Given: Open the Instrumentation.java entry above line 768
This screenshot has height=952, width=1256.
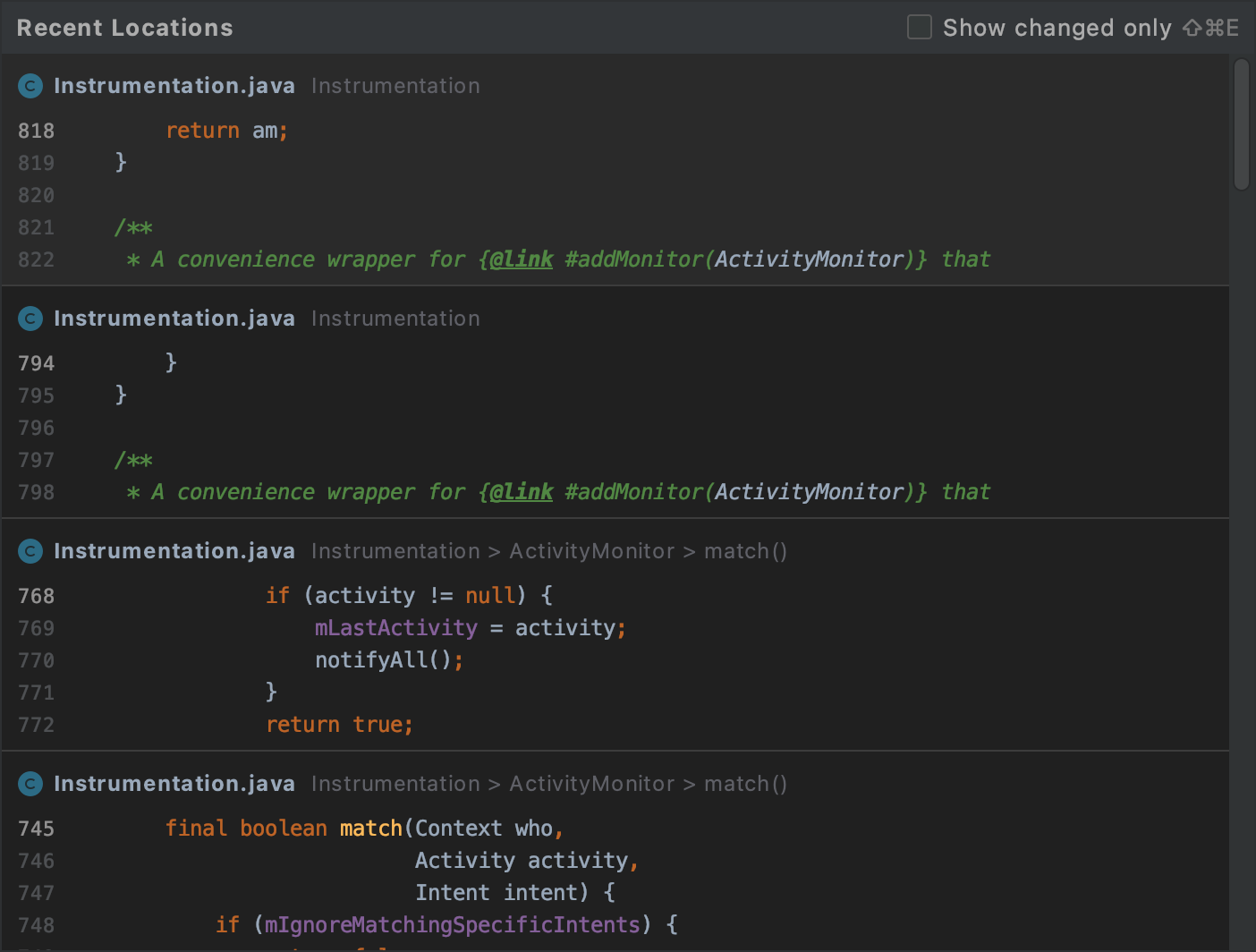Looking at the screenshot, I should point(174,551).
